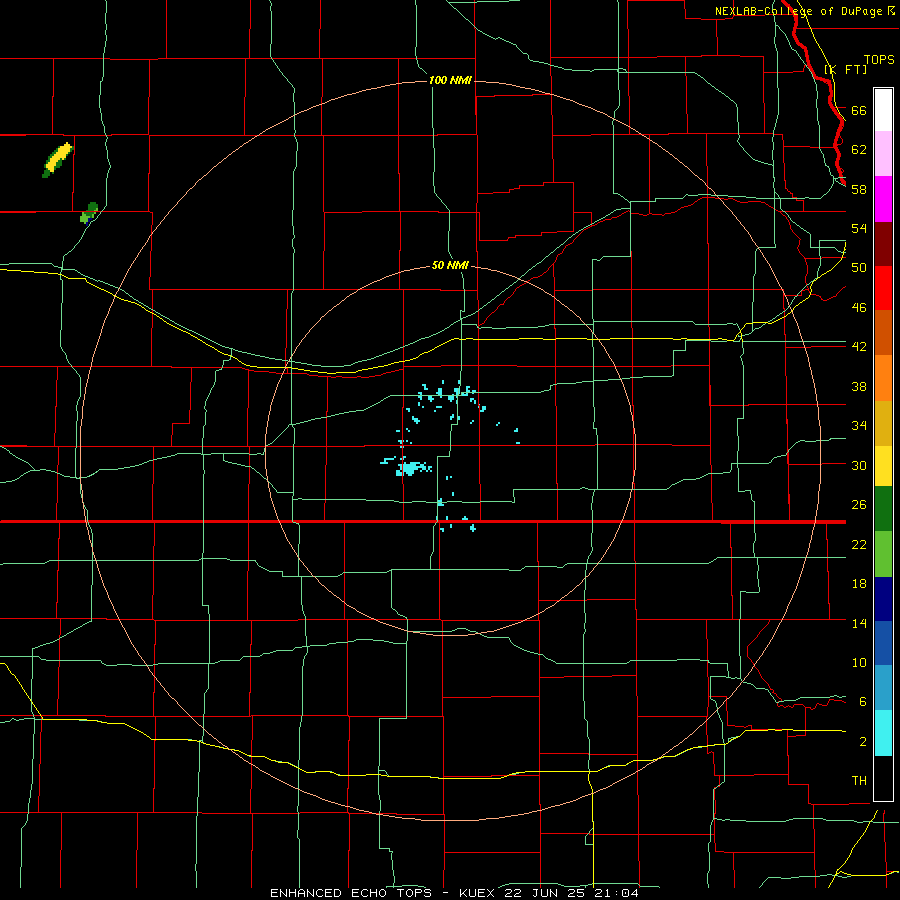Click the 100 NMI range ring label
The width and height of the screenshot is (900, 900).
tap(450, 80)
